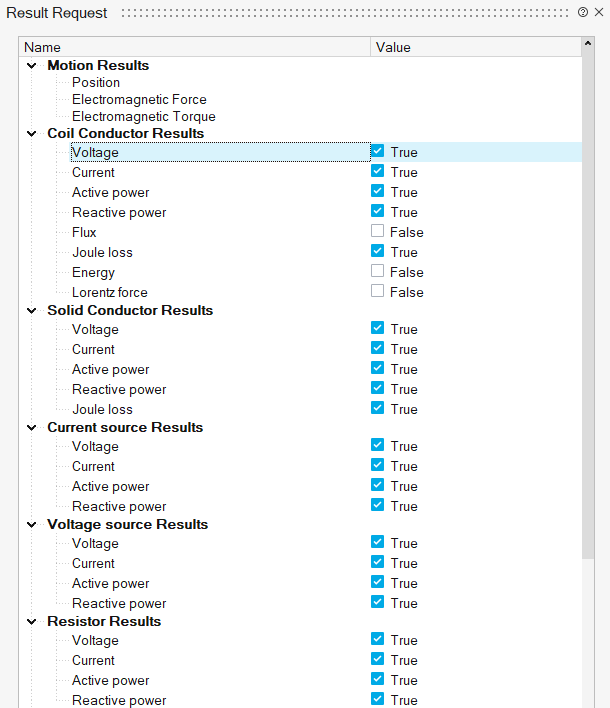Select Position under Motion Results

(x=96, y=82)
